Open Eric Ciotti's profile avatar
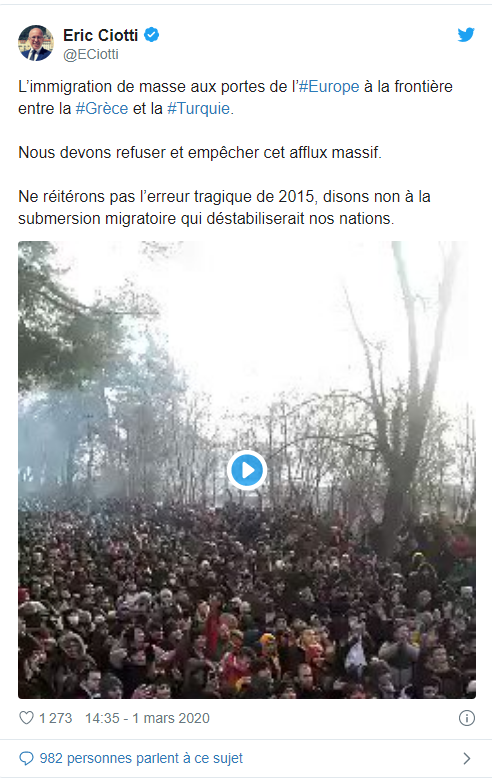This screenshot has width=492, height=781. 36,43
